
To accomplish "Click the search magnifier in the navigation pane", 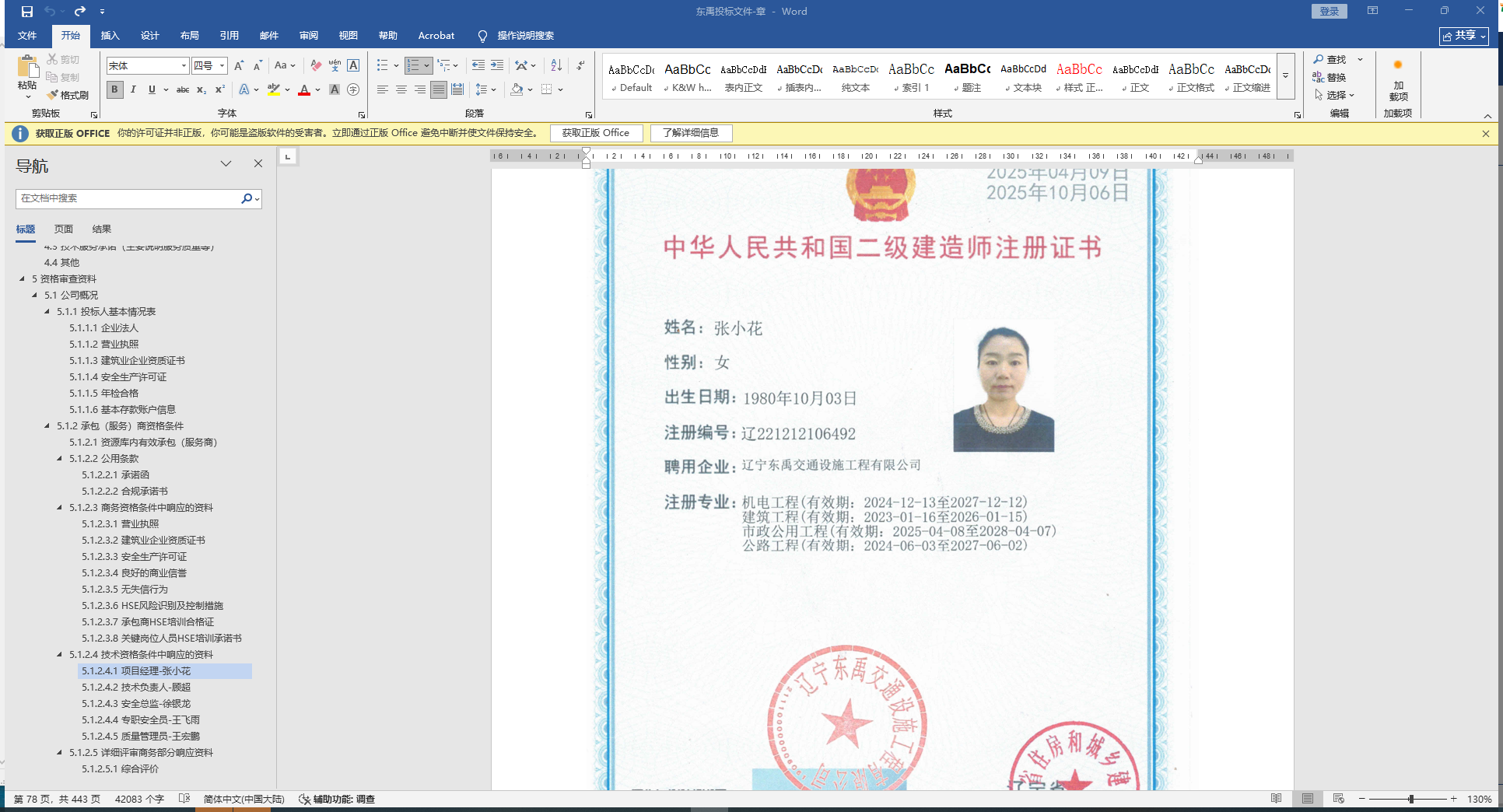I will coord(247,198).
